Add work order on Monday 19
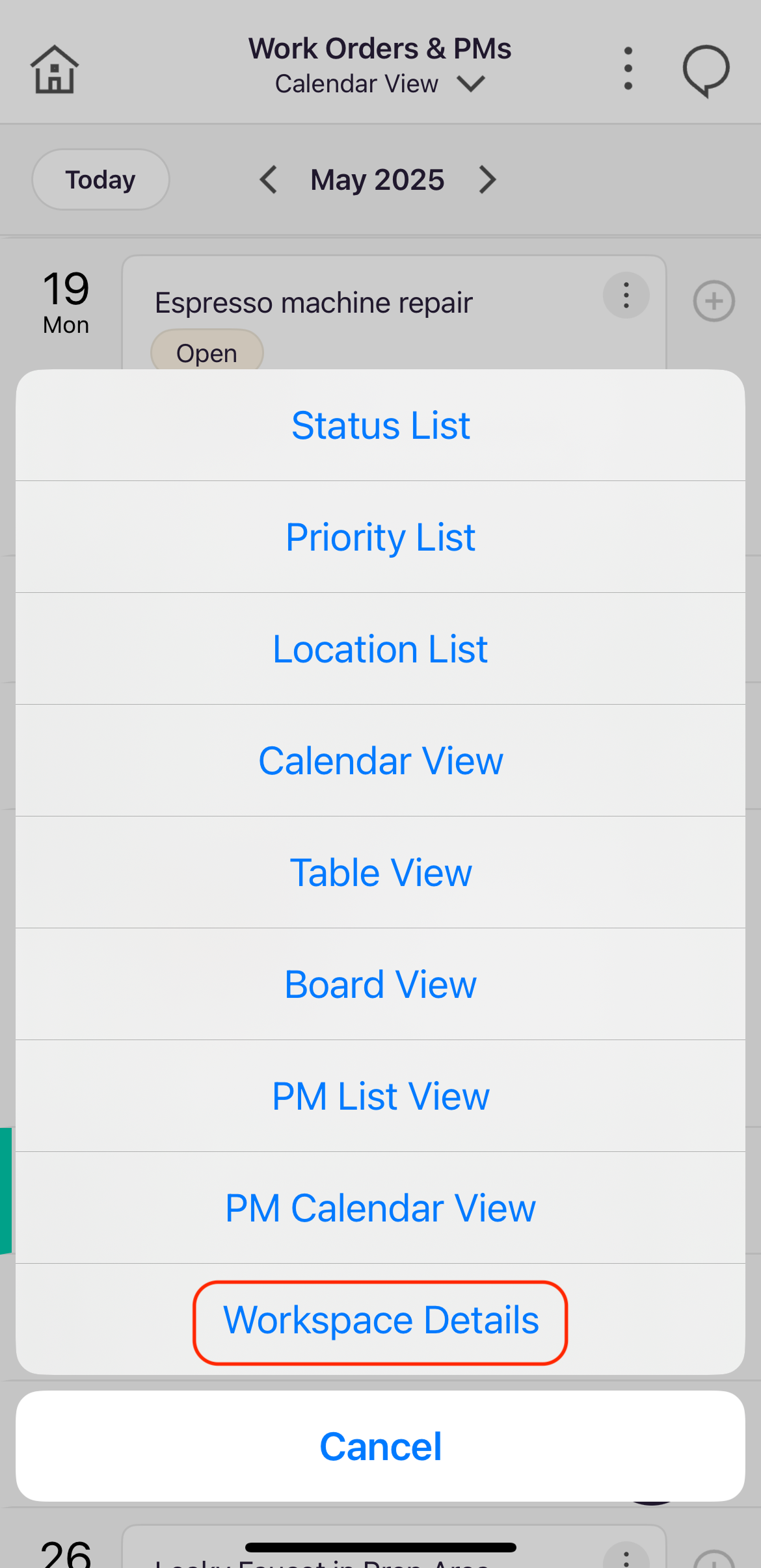Screen dimensions: 761x1568 (x=714, y=301)
